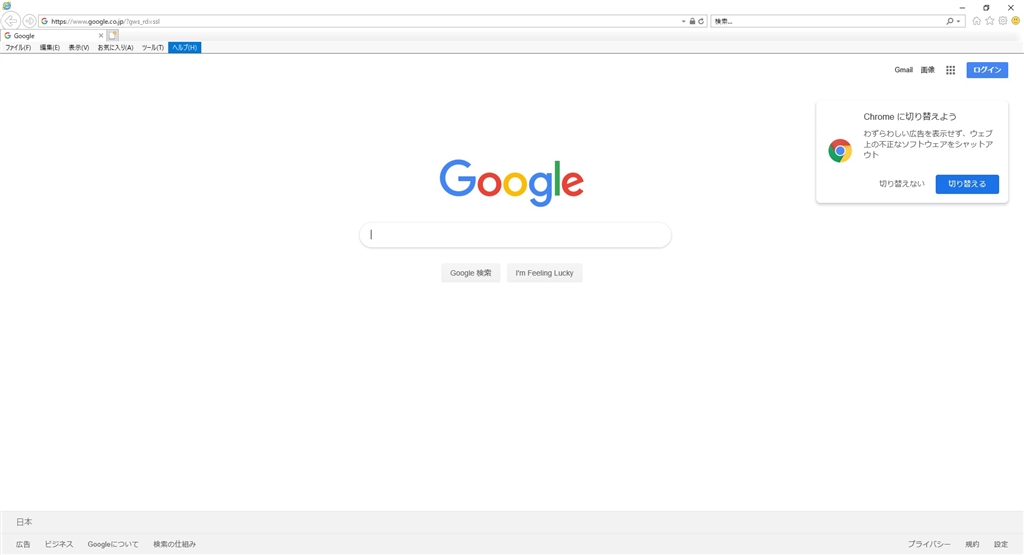Click the browser back arrow button
Image resolution: width=1024 pixels, height=555 pixels.
pyautogui.click(x=10, y=21)
